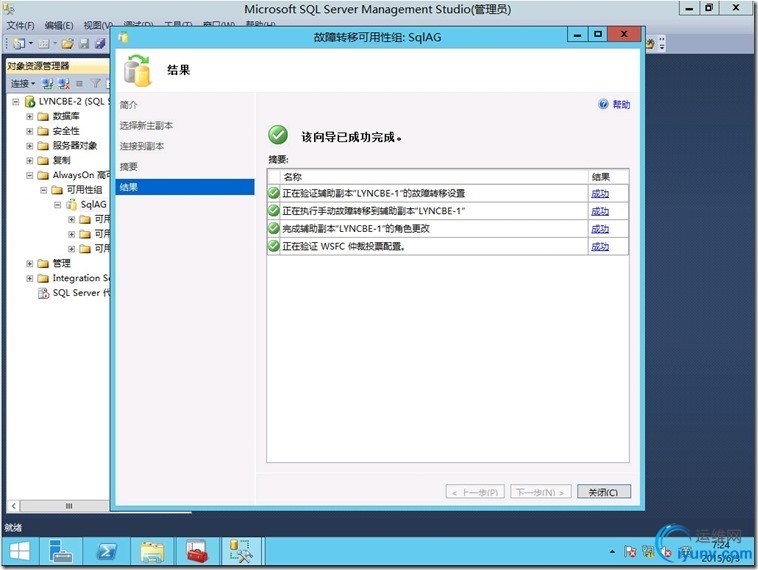
Task: Click the 名称 column header
Action: [x=434, y=176]
